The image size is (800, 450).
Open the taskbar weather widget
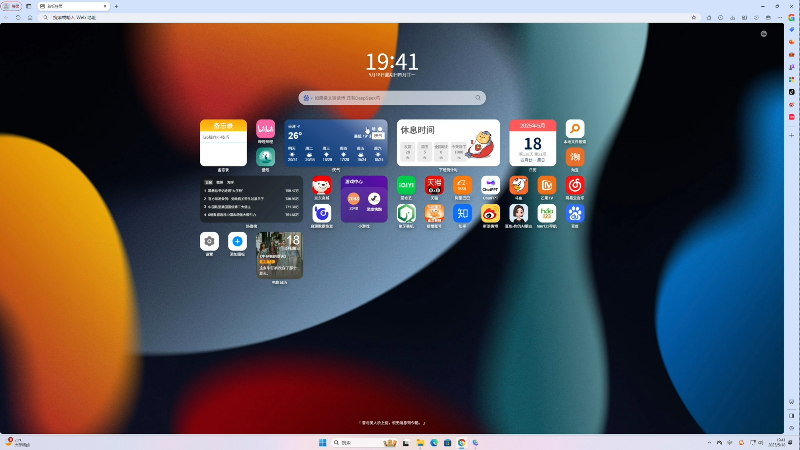18,442
